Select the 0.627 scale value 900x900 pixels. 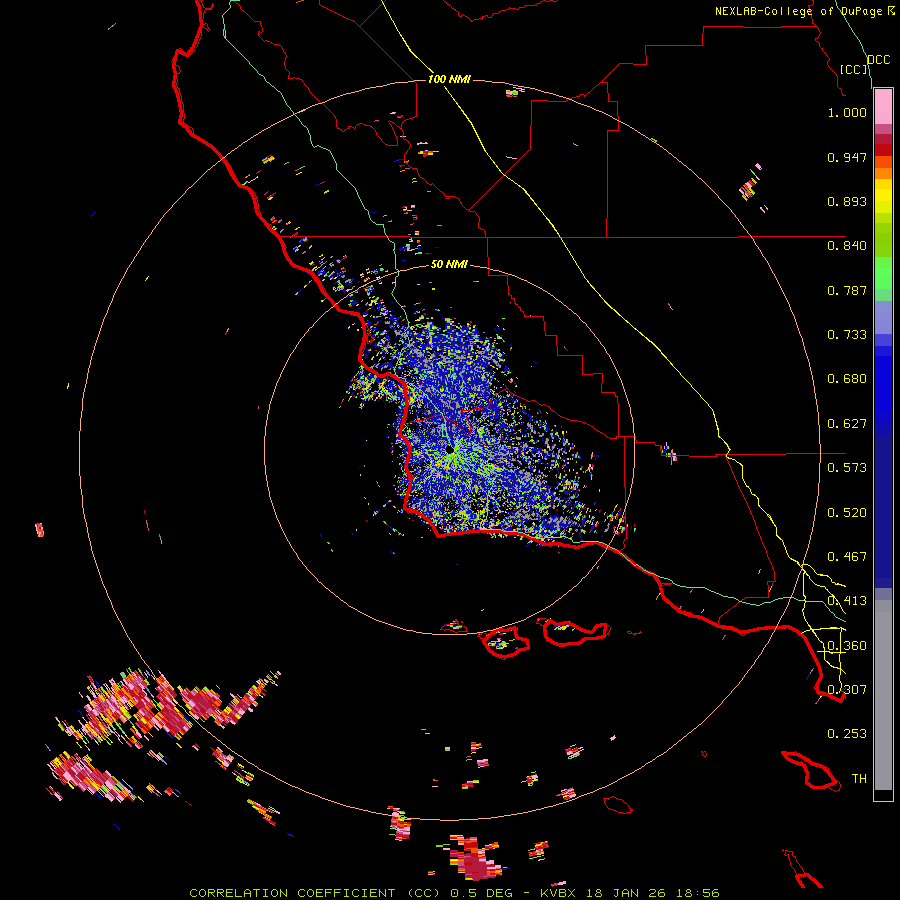(x=847, y=424)
